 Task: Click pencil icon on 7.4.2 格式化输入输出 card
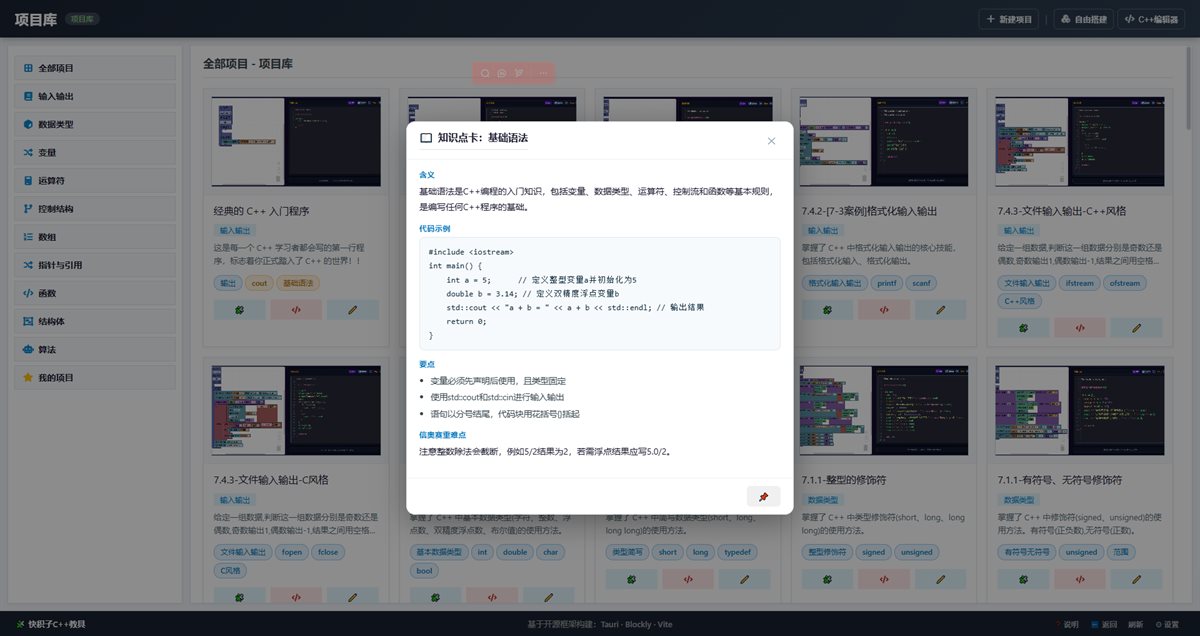pyautogui.click(x=941, y=309)
